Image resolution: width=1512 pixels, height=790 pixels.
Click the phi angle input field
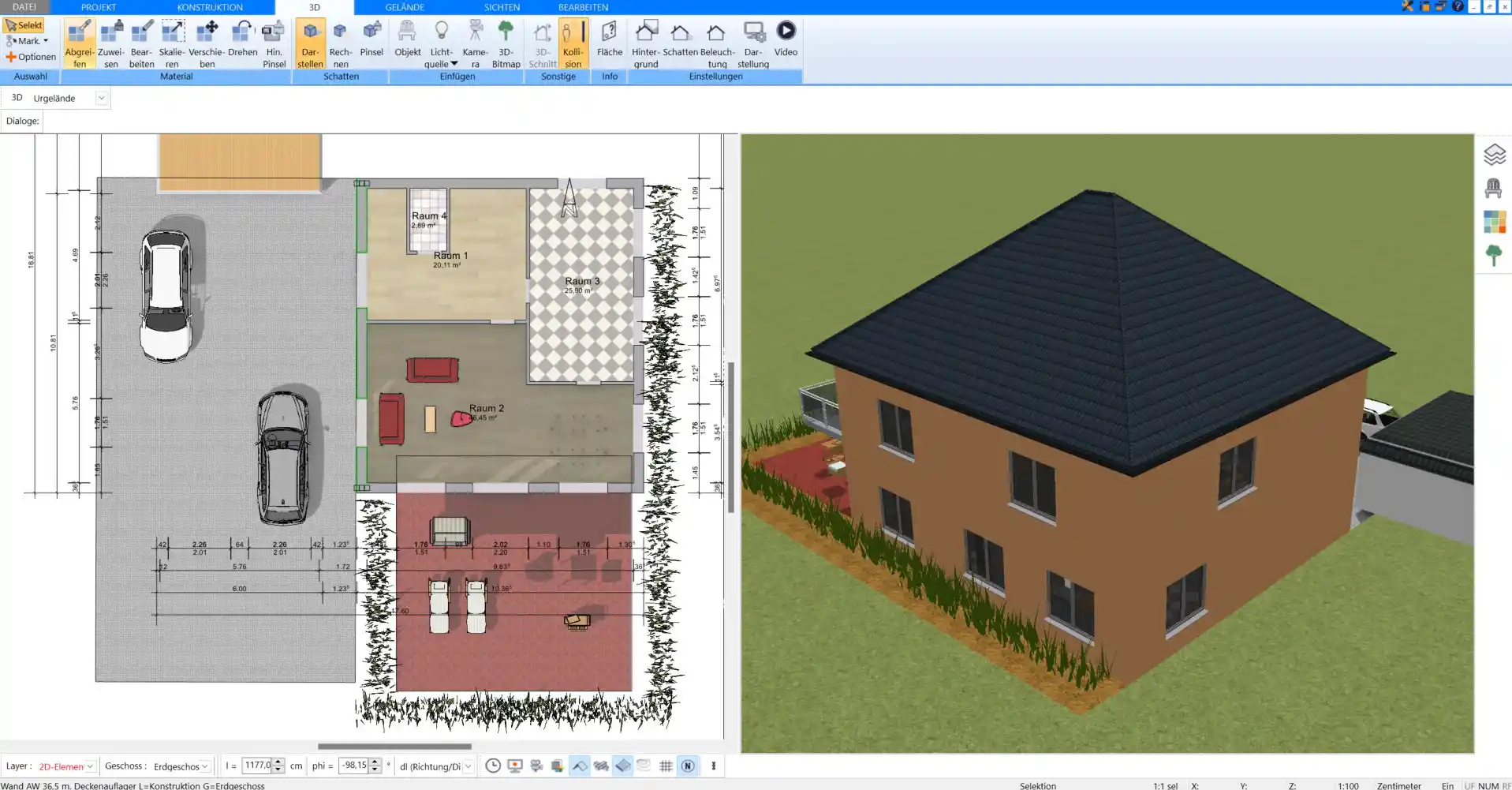(354, 766)
